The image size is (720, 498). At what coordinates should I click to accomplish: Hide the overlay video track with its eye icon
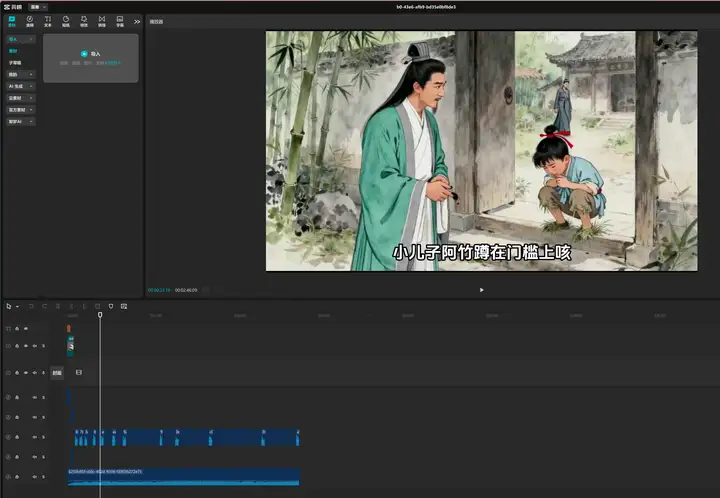pyautogui.click(x=26, y=346)
